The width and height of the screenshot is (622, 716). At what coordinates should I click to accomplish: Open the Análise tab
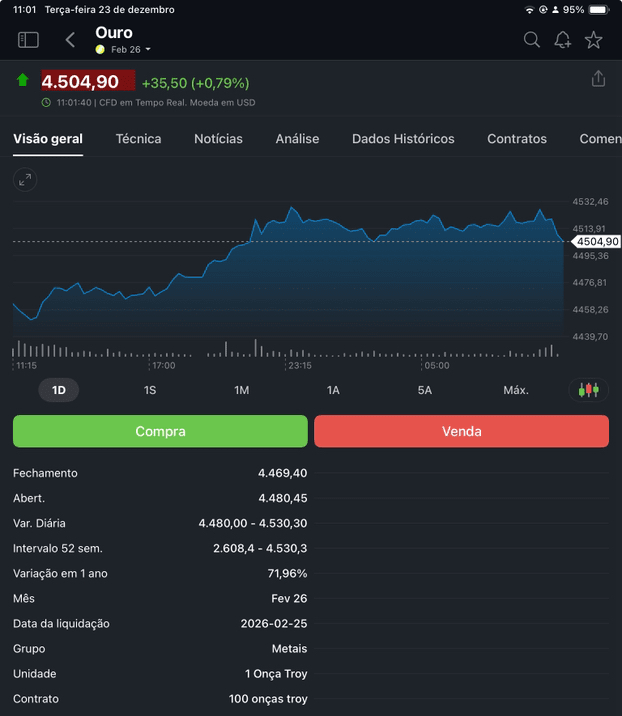[297, 139]
